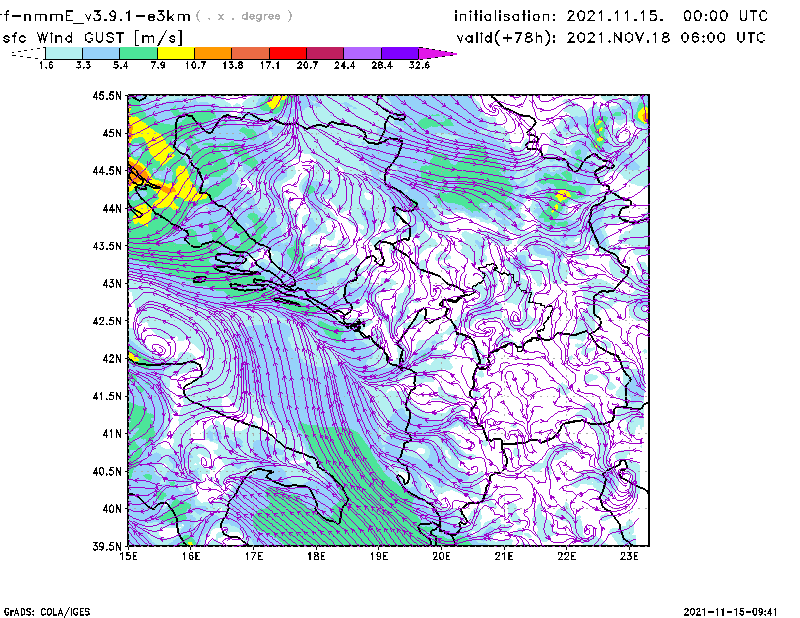Click the yellow legend swatch between 7.9 and 10.7
800x618 pixels.
click(x=176, y=53)
